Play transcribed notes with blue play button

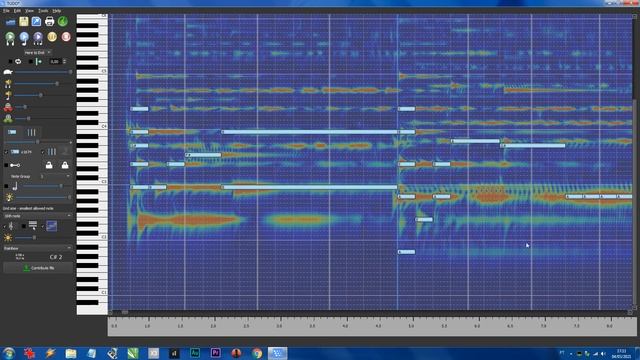point(24,38)
